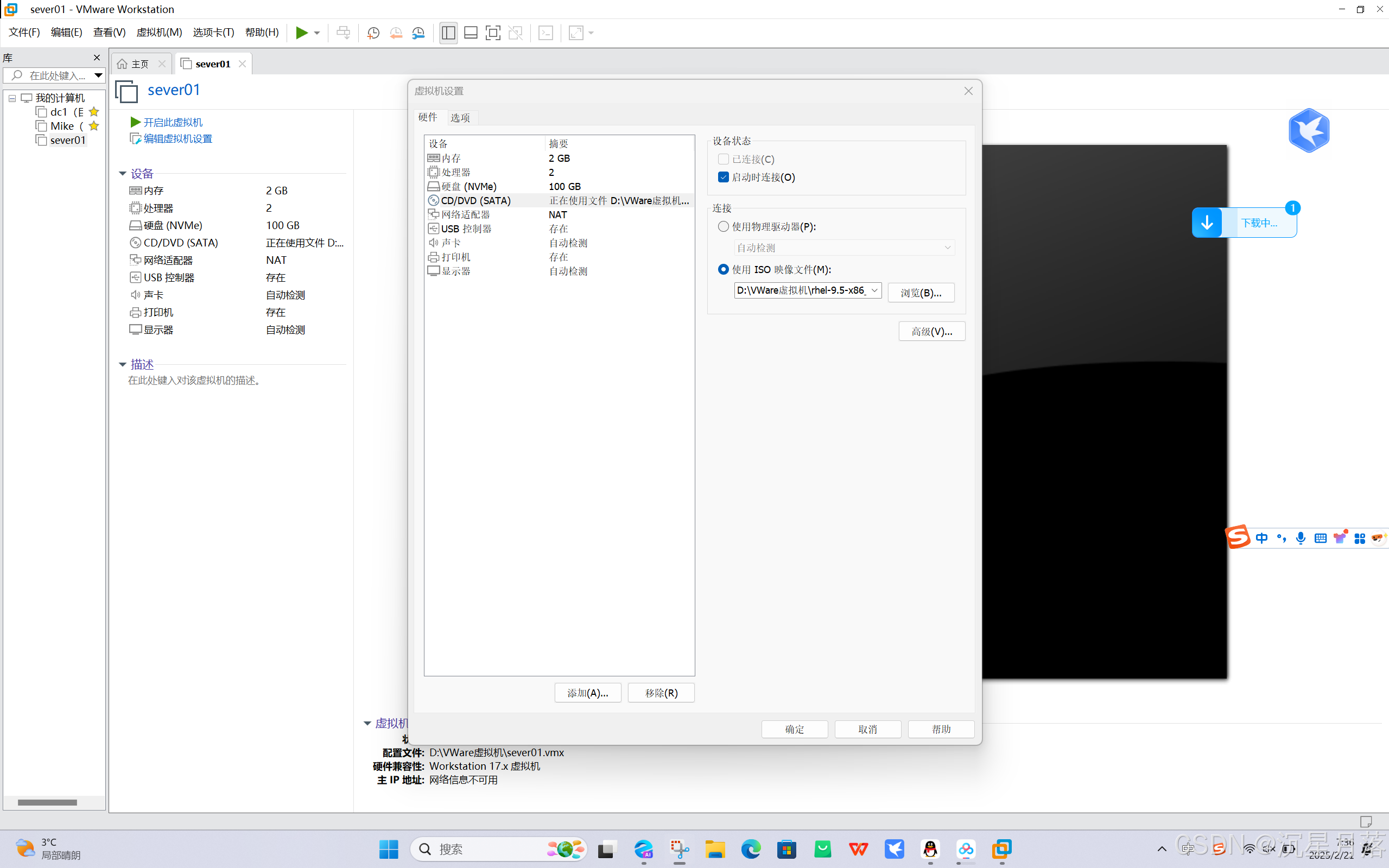Screen dimensions: 1389x868
Task: Collapse the 设备 section in VM summary
Action: tap(122, 173)
